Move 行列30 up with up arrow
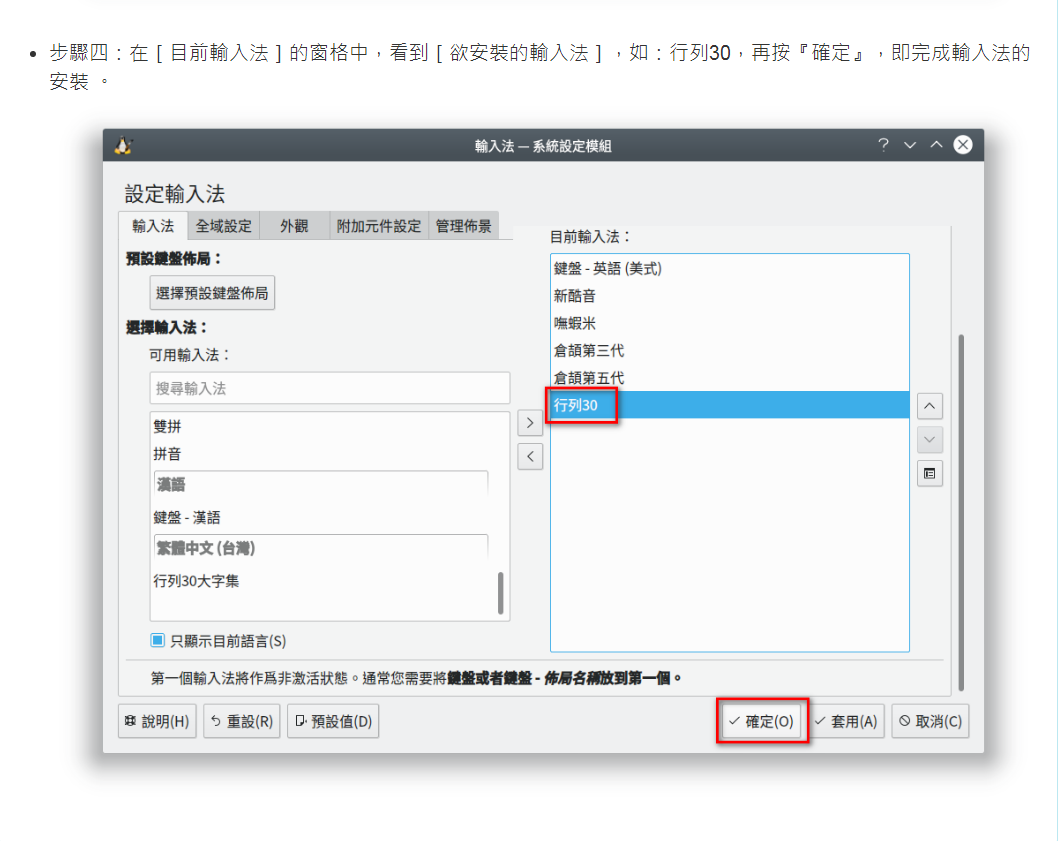Viewport: 1060px width, 841px height. click(930, 406)
